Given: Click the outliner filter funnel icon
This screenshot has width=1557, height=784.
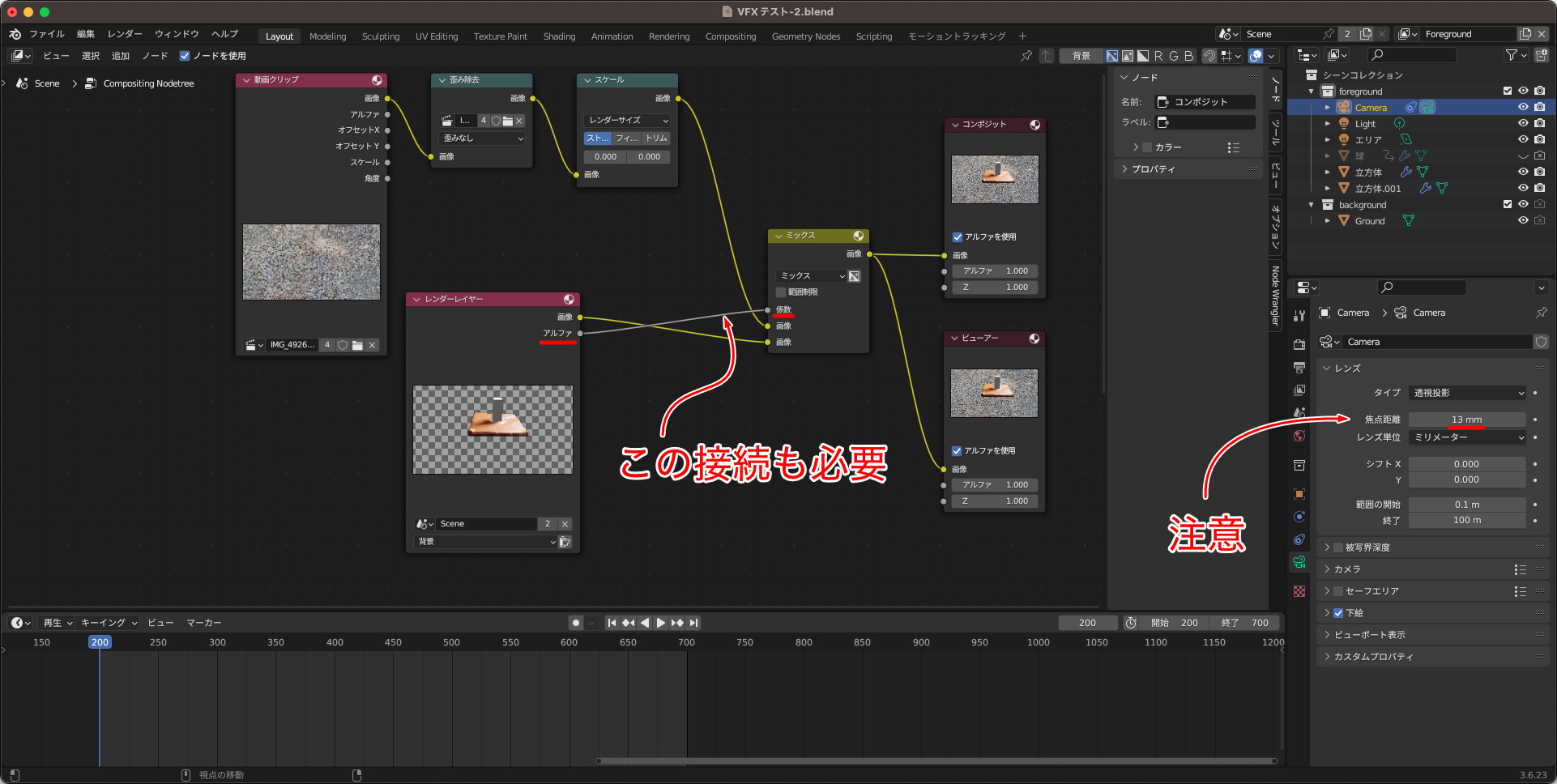Looking at the screenshot, I should [1512, 55].
